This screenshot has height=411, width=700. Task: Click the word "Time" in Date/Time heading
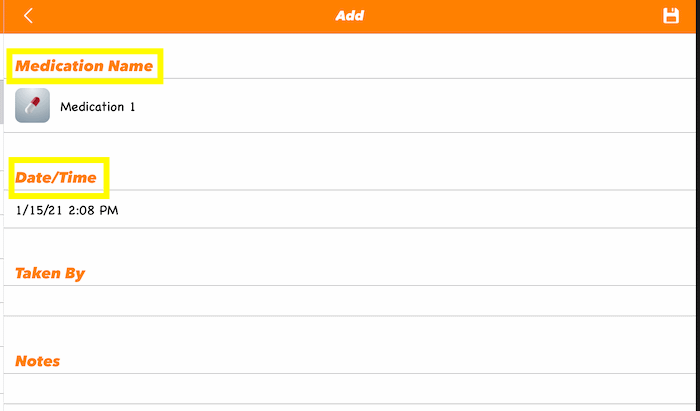[x=80, y=178]
